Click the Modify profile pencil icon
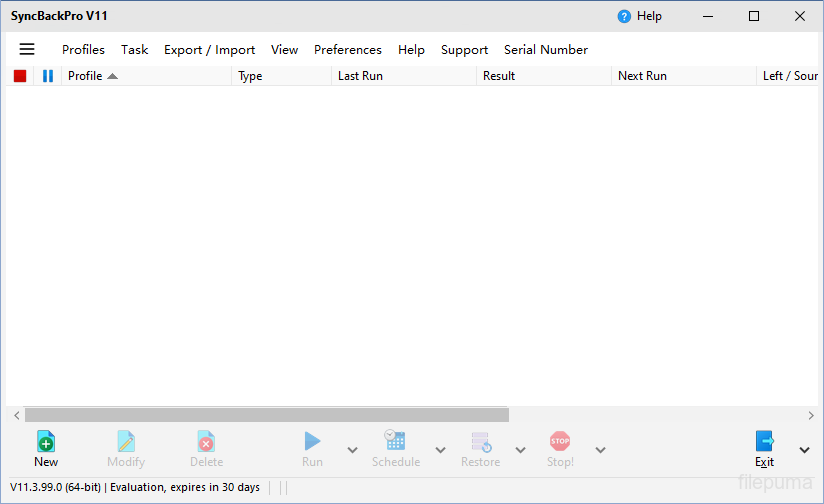The image size is (824, 504). [126, 441]
